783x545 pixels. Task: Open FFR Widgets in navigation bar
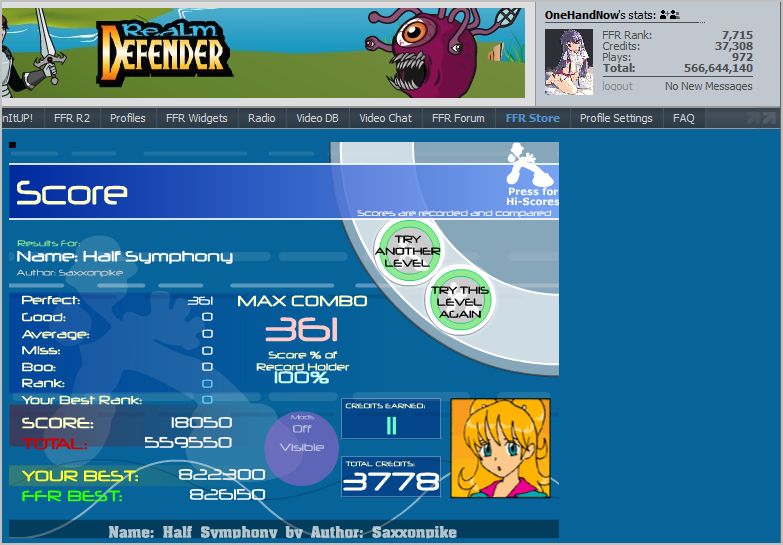[197, 118]
